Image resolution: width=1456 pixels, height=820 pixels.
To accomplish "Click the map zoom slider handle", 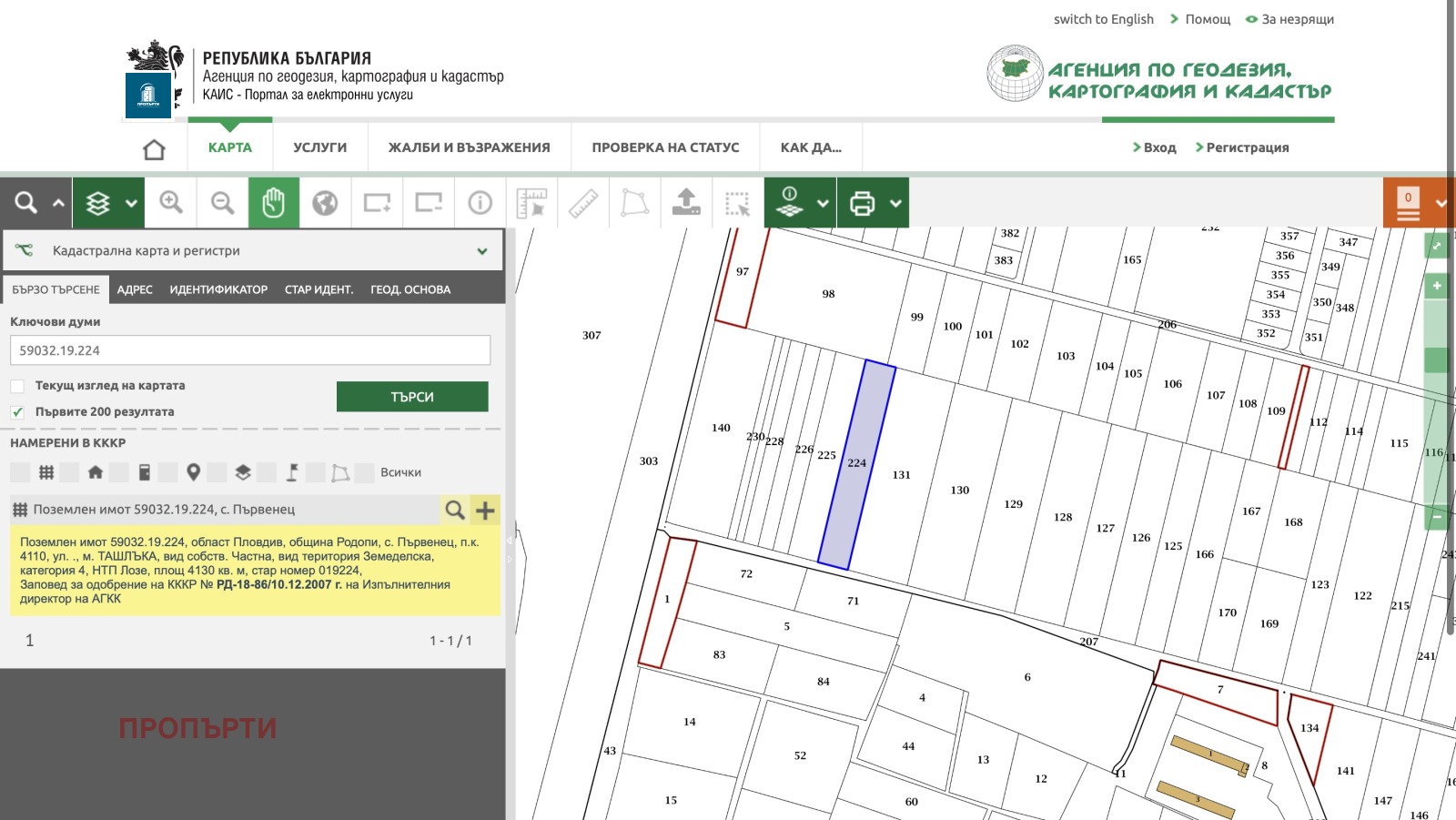I will pos(1436,359).
